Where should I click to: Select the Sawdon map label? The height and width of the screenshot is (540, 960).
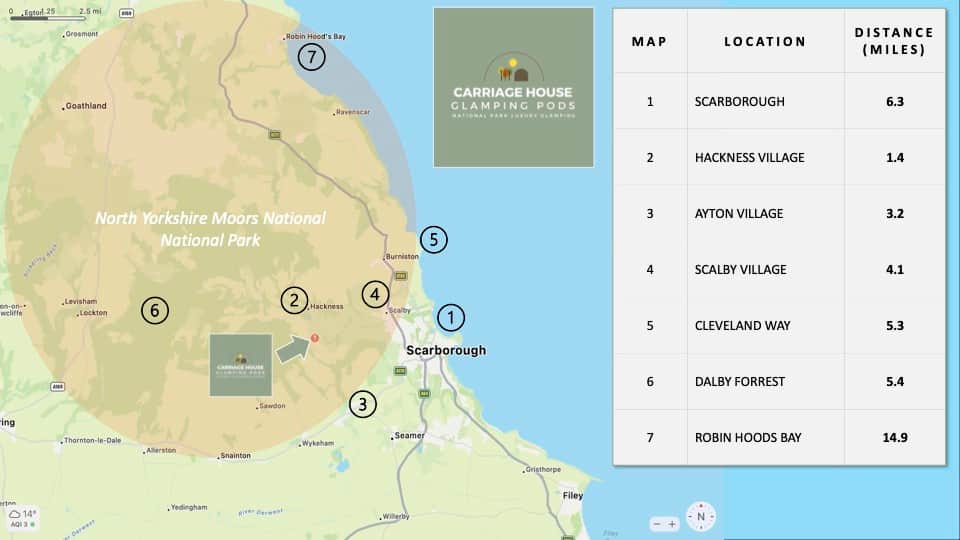point(272,405)
